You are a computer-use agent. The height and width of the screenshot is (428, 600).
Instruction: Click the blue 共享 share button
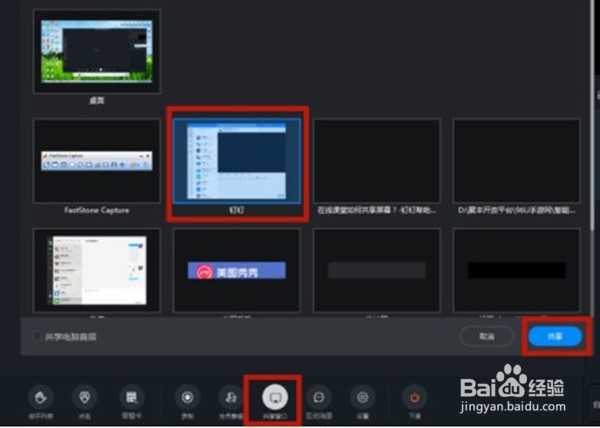click(x=555, y=337)
